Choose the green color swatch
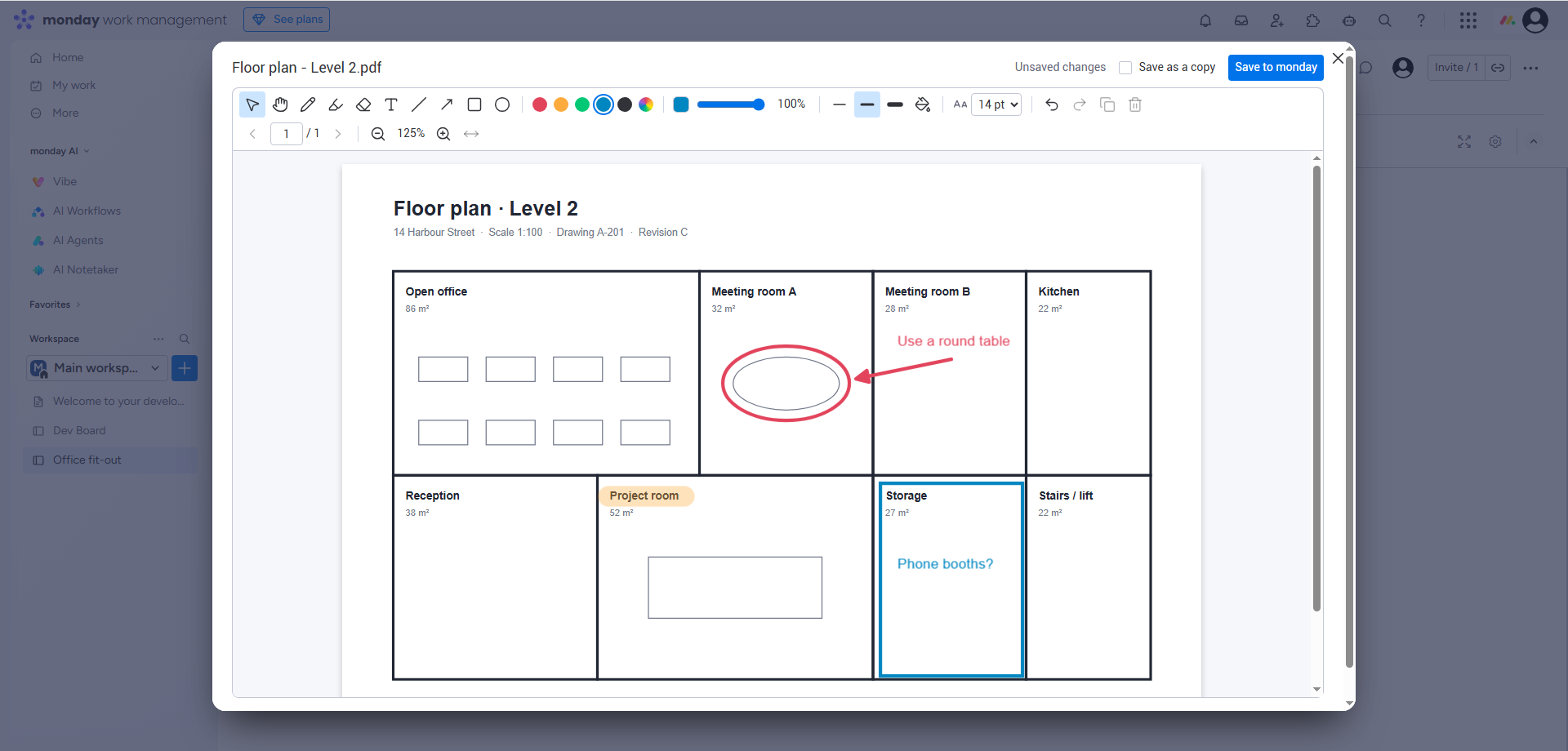 [x=582, y=104]
